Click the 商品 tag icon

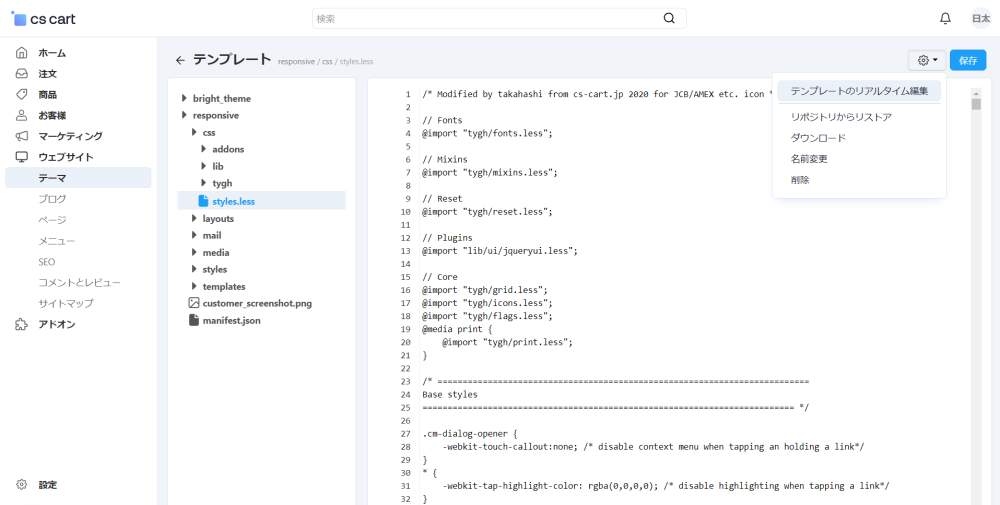point(22,94)
